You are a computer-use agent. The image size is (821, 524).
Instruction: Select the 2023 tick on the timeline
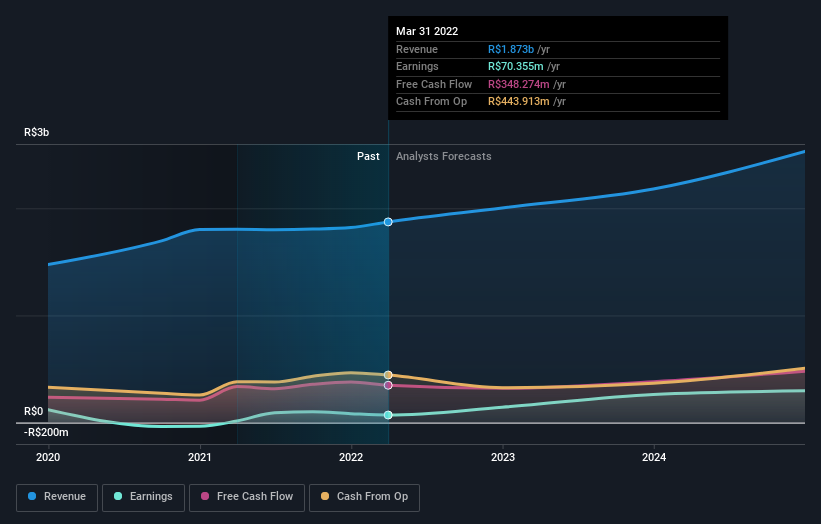[502, 457]
